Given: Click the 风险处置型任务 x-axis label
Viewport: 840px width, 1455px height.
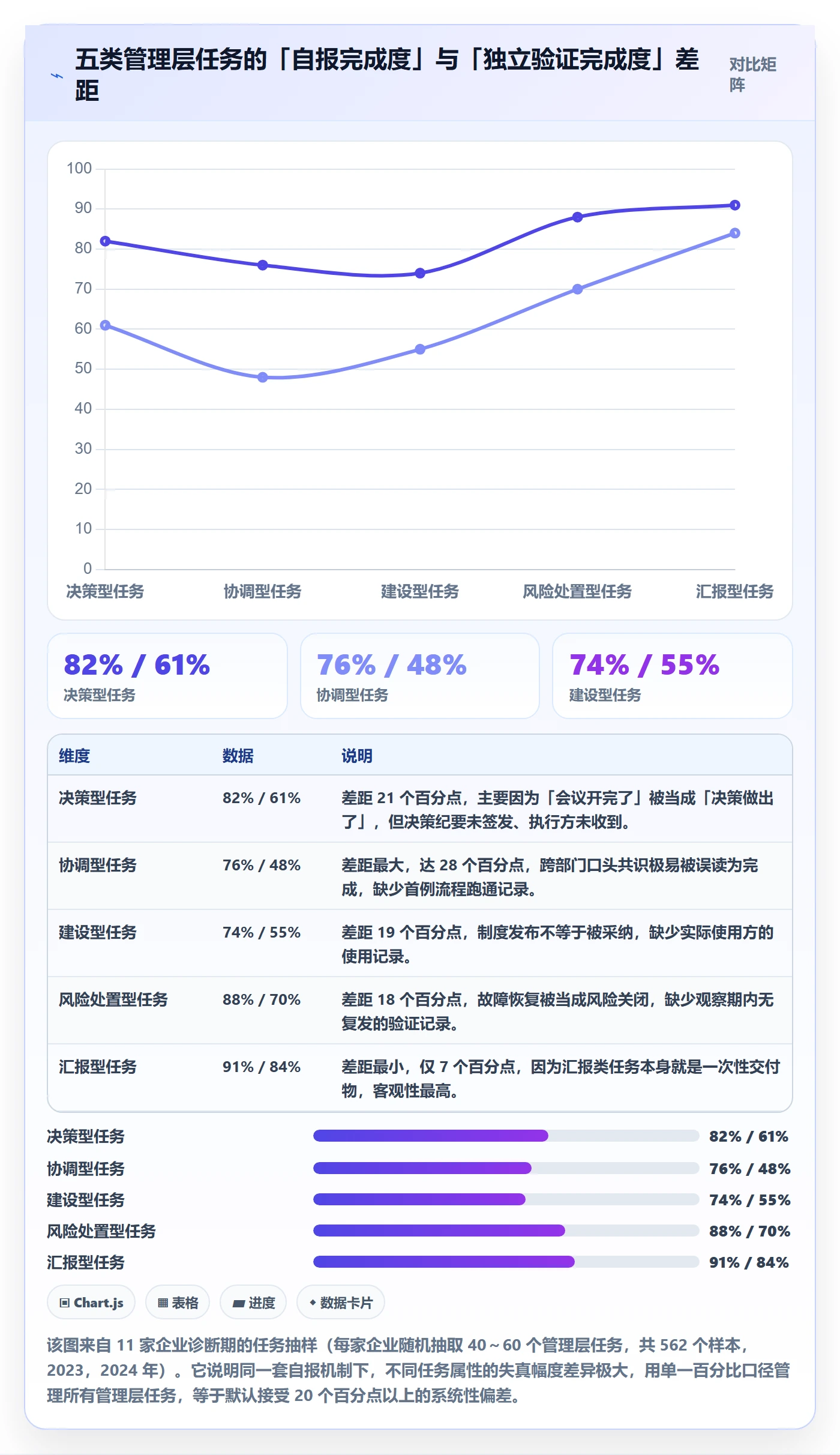Looking at the screenshot, I should pos(577,591).
